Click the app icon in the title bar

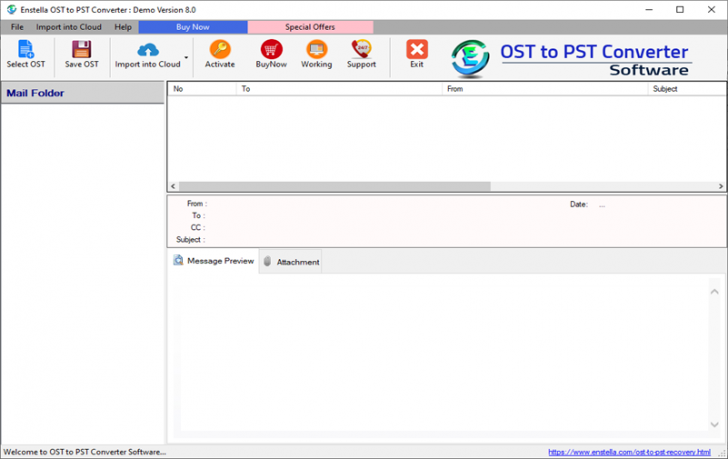click(x=11, y=10)
